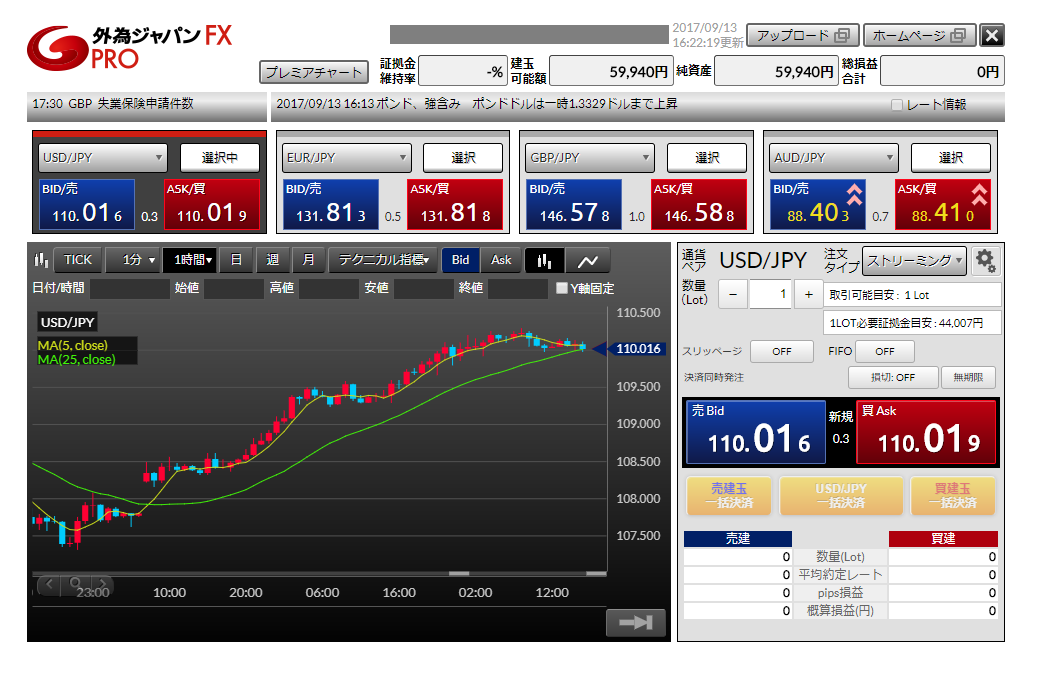
Task: Click USD/JPY ASK/買 110.019 rate tile
Action: 211,205
